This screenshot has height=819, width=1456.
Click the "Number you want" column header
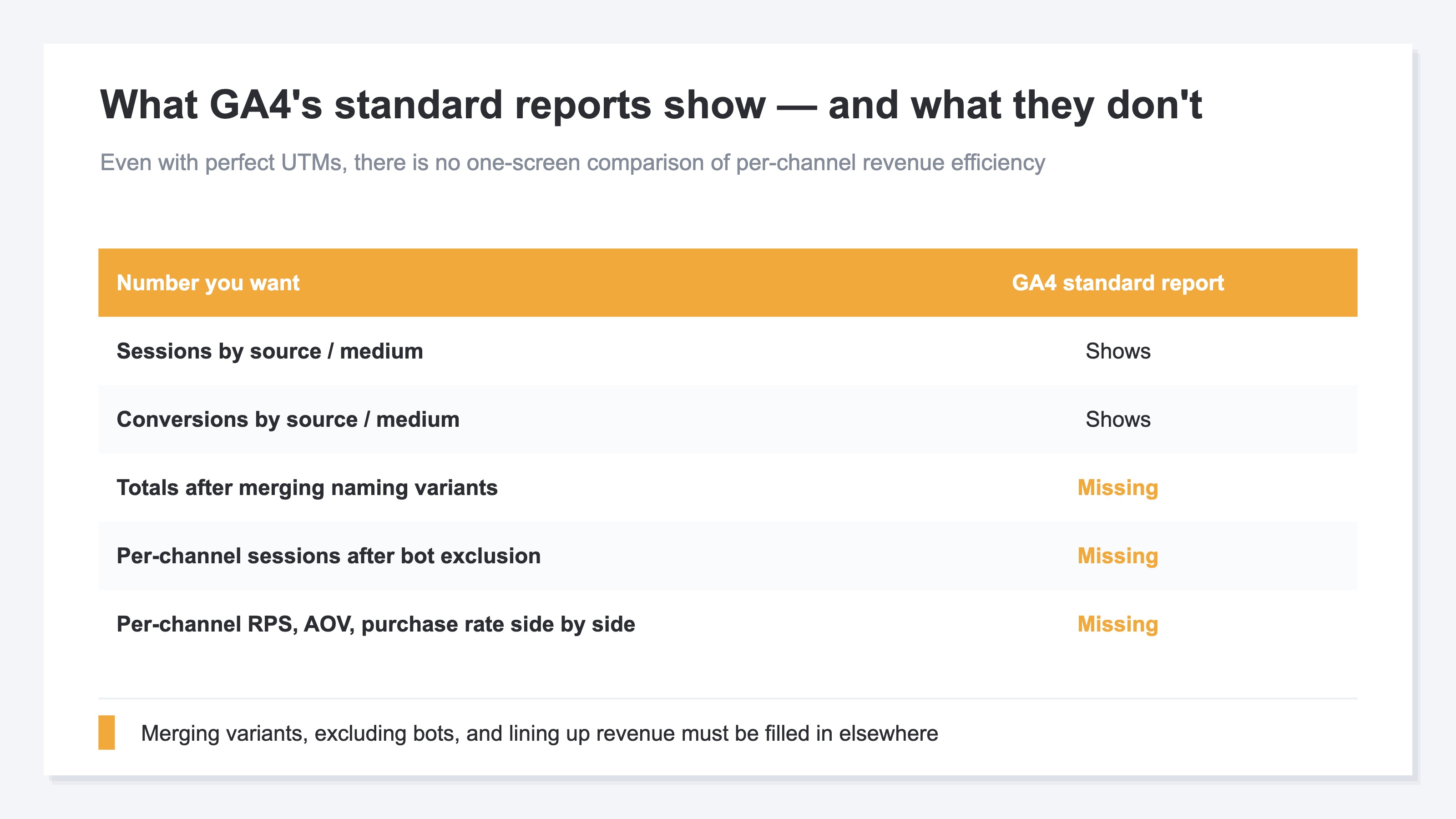point(207,283)
